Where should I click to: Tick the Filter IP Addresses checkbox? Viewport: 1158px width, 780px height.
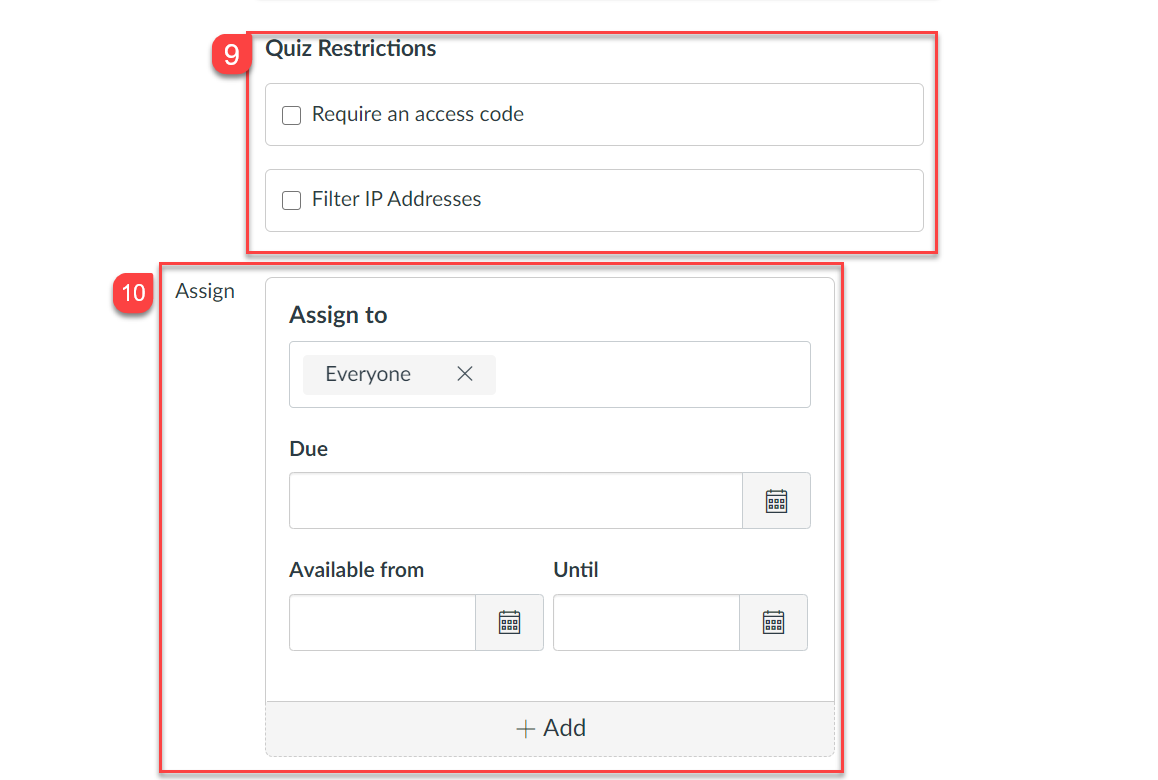292,200
